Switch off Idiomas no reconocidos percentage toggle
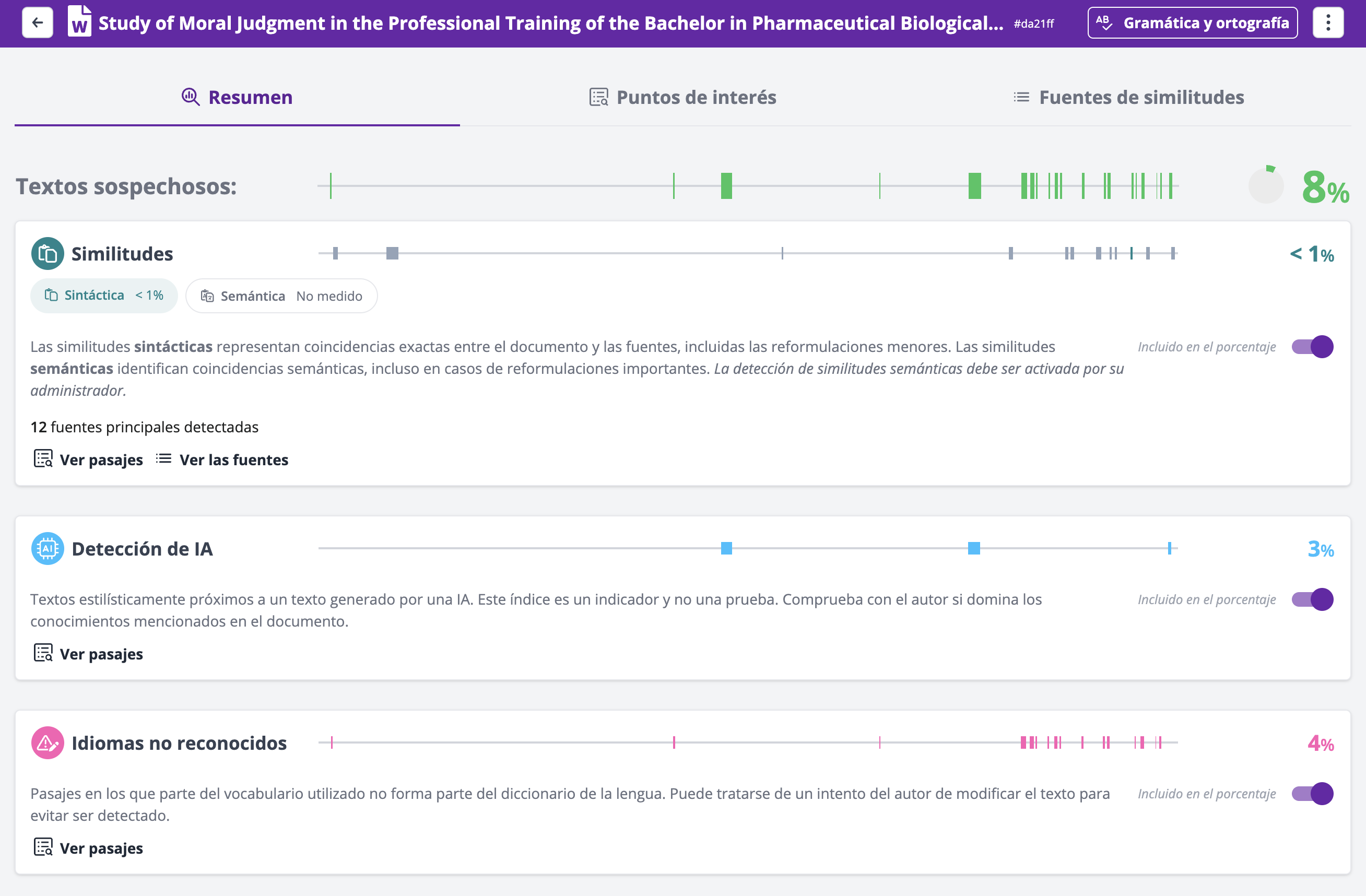This screenshot has width=1366, height=896. pos(1312,794)
